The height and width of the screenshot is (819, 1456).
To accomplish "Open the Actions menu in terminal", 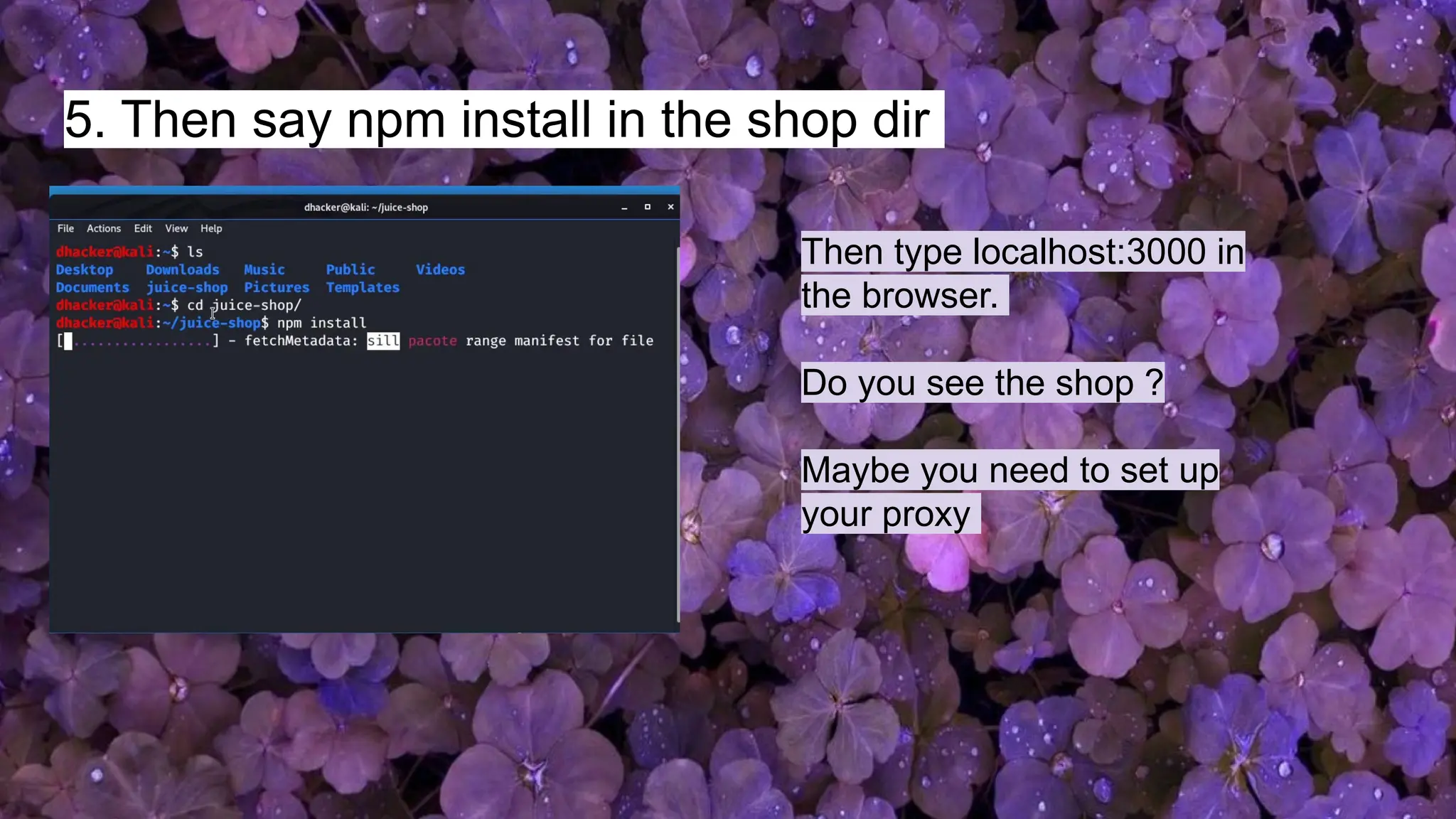I will (104, 228).
